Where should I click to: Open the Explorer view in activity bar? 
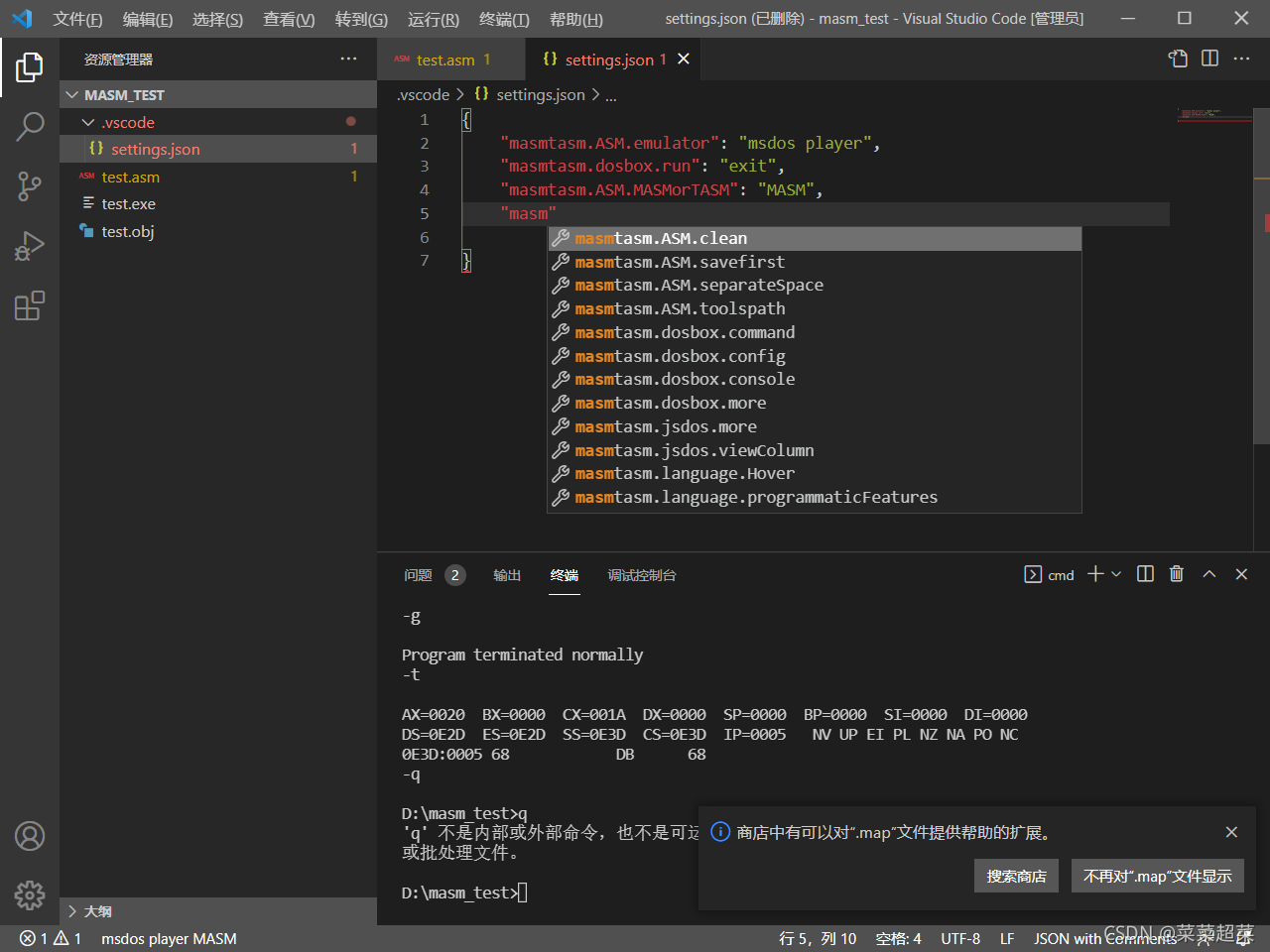click(30, 67)
